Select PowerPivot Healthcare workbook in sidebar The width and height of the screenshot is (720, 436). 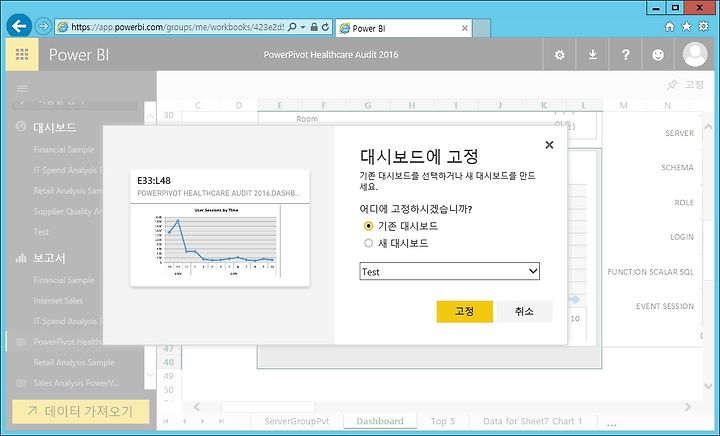68,342
